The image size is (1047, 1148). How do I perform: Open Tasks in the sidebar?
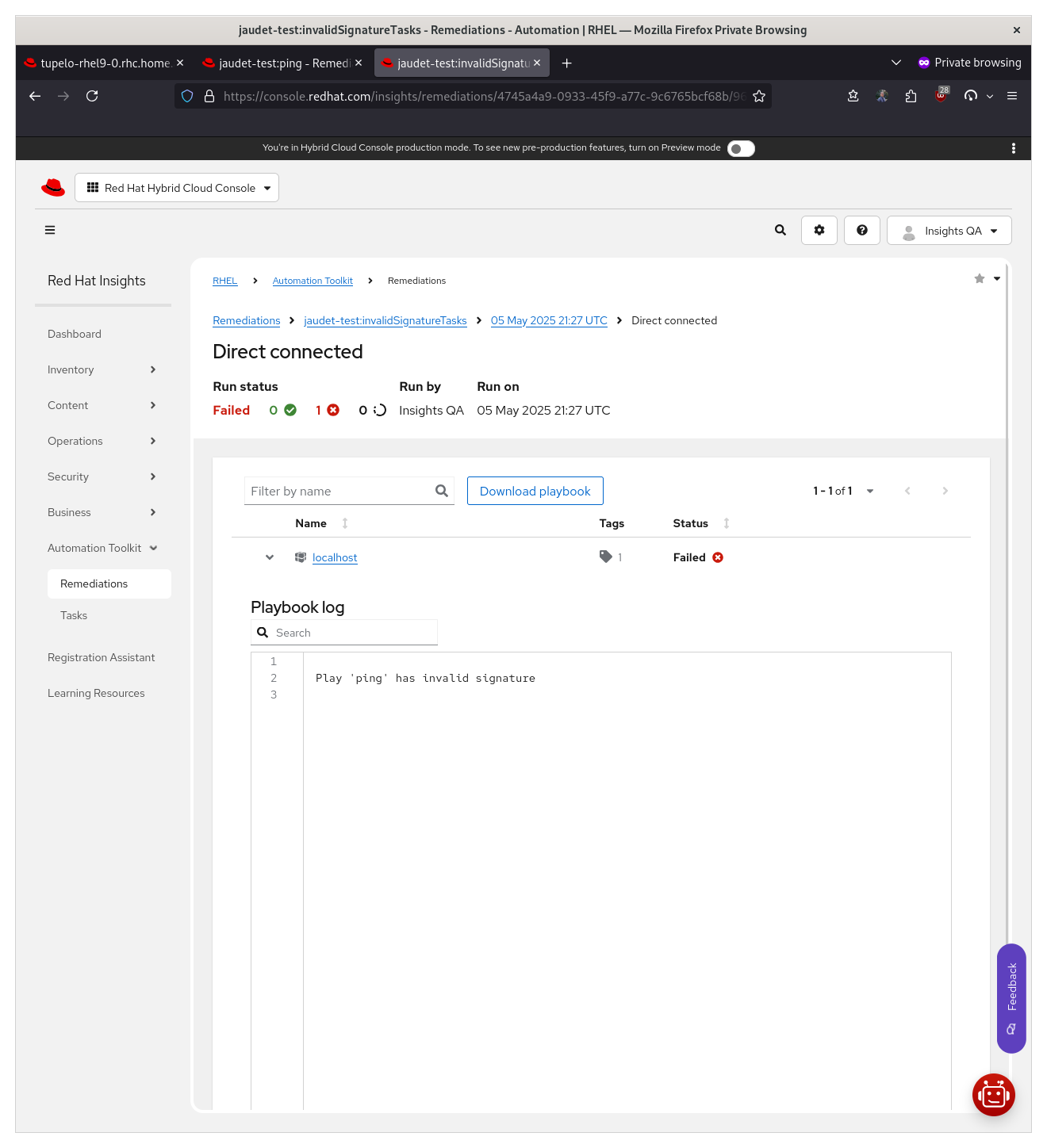pos(74,615)
